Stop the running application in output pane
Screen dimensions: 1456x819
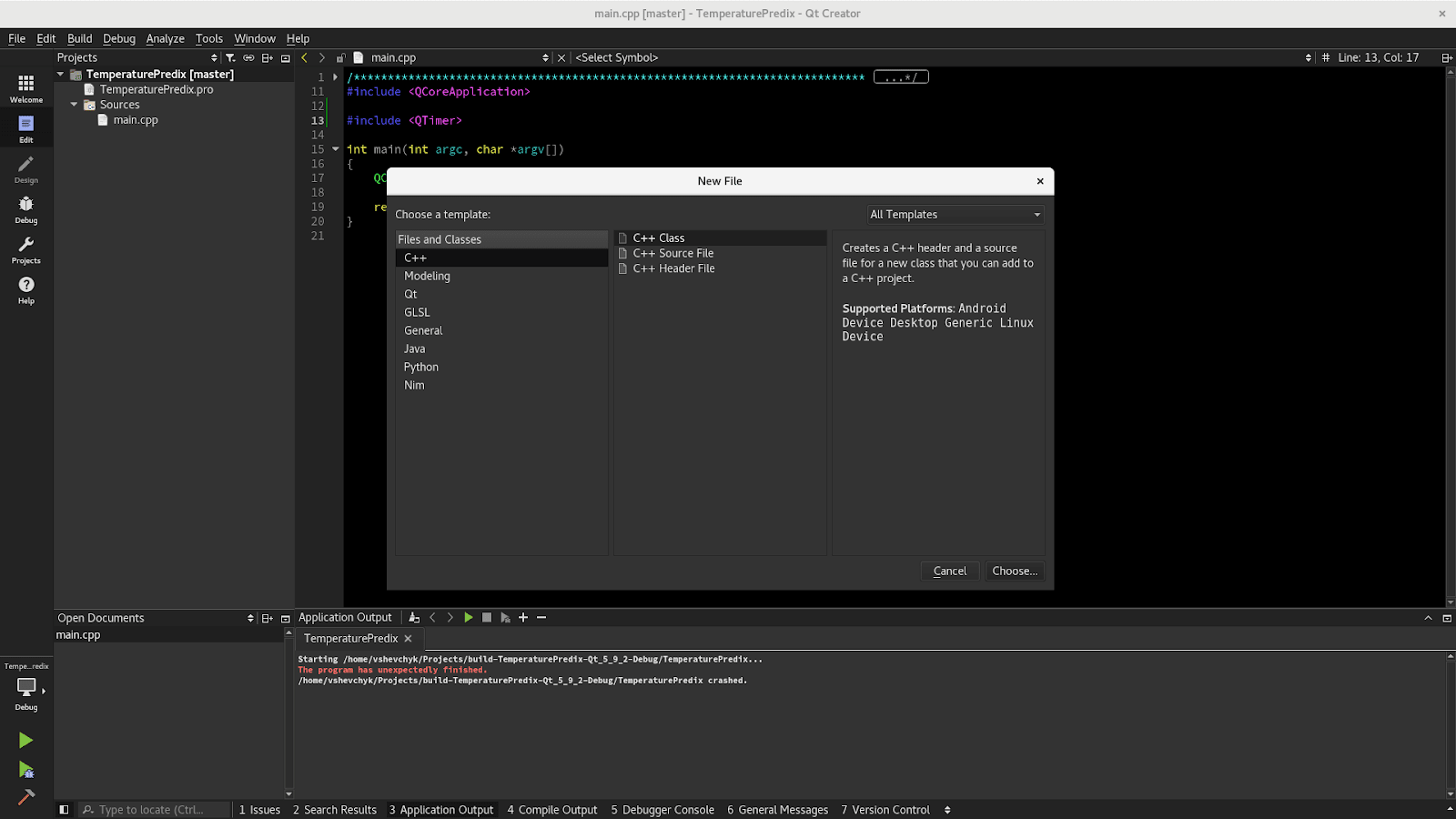click(x=487, y=618)
